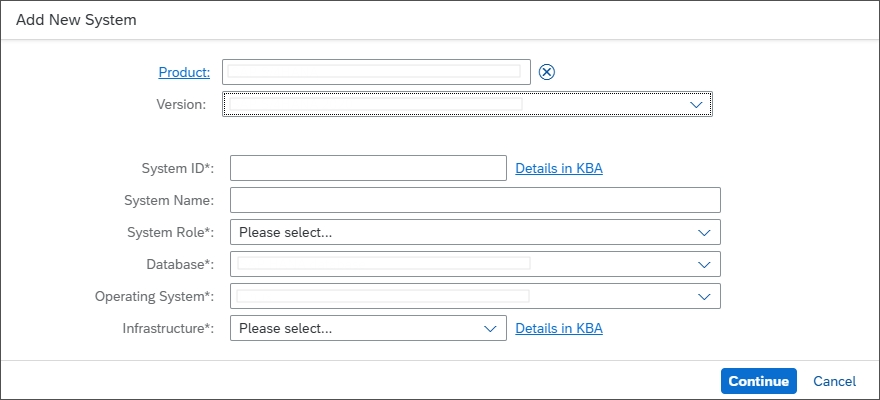Open Details in KBA beside Infrastructure

pyautogui.click(x=559, y=328)
